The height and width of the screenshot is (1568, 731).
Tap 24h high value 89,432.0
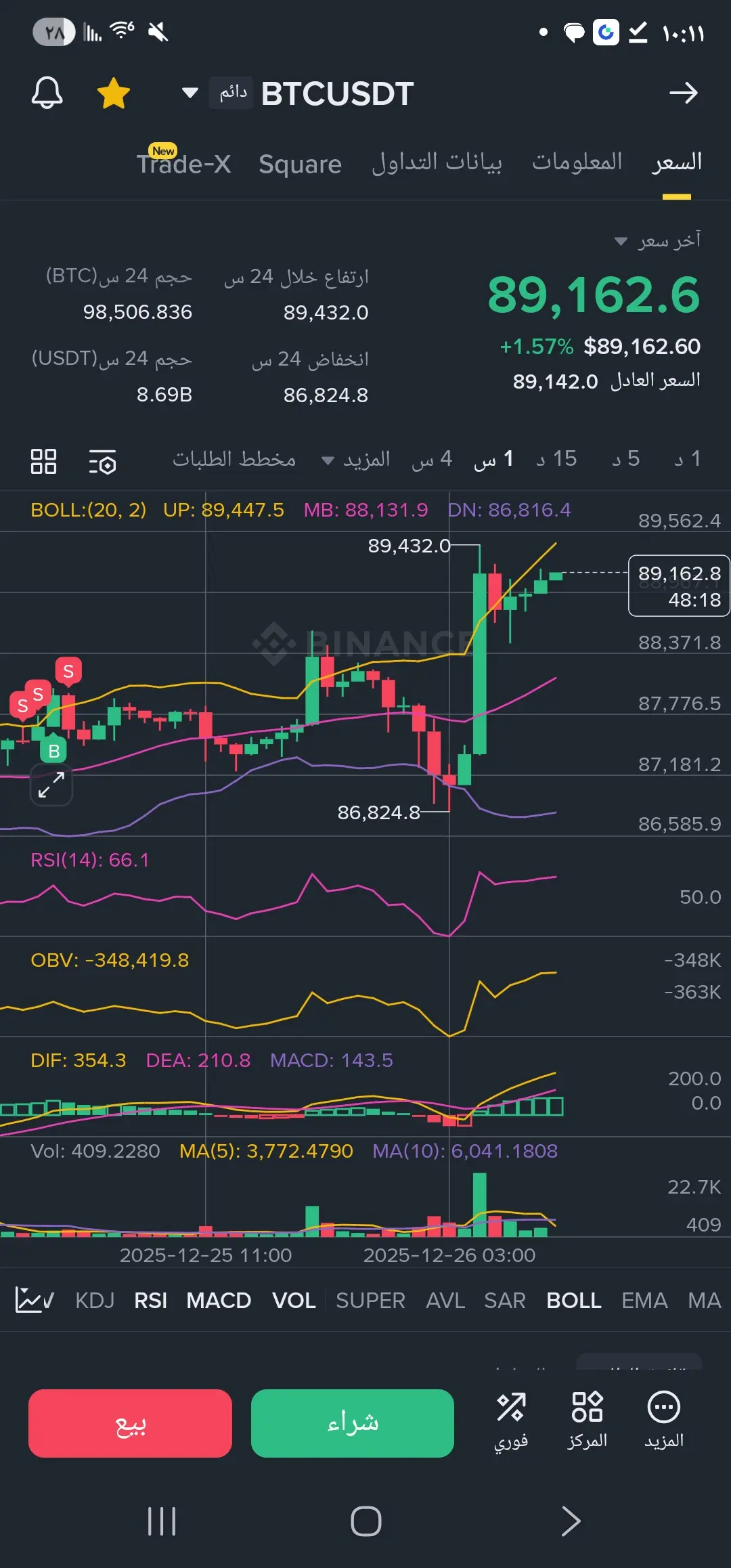click(326, 312)
